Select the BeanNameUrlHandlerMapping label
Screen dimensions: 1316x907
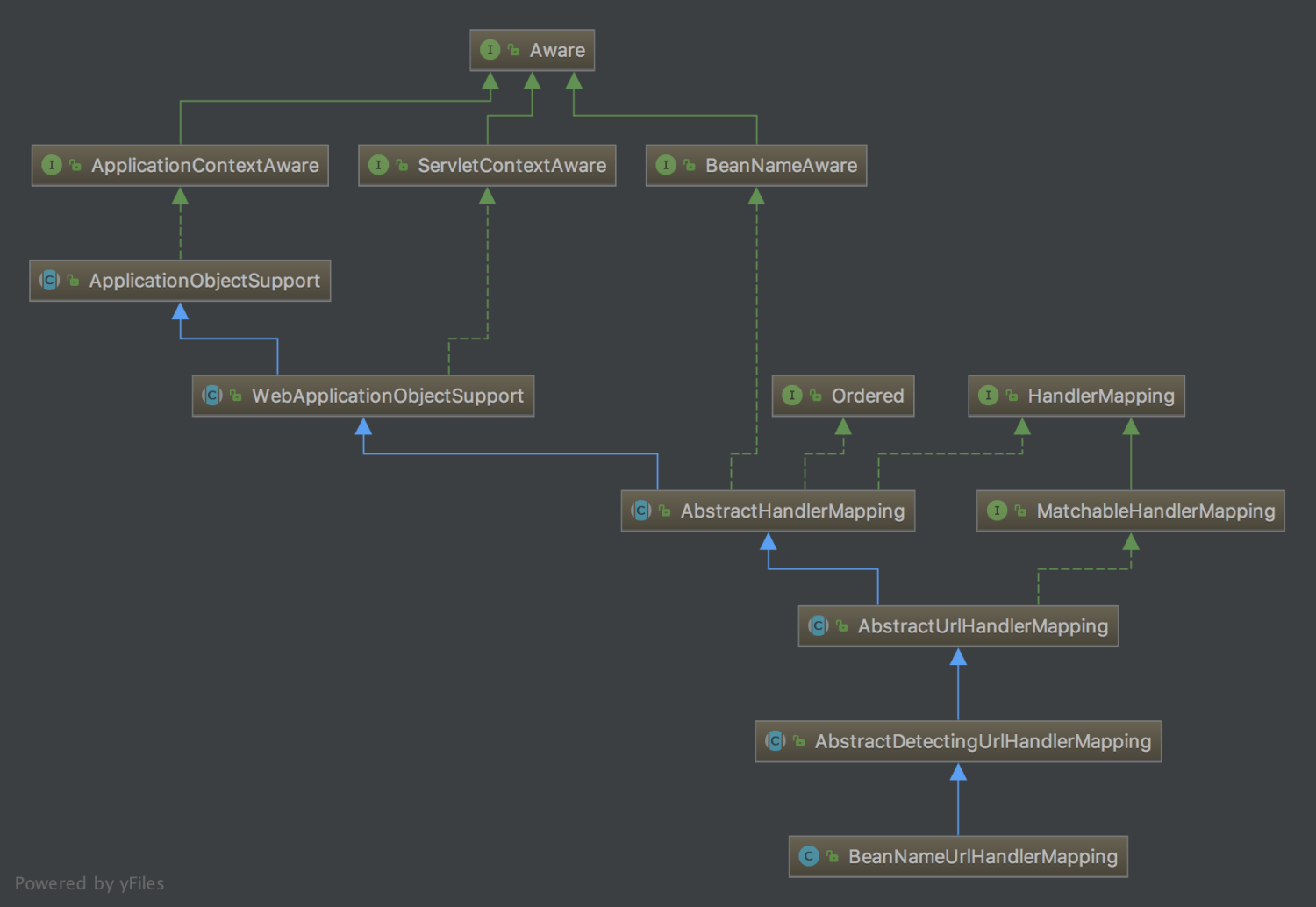(x=983, y=856)
